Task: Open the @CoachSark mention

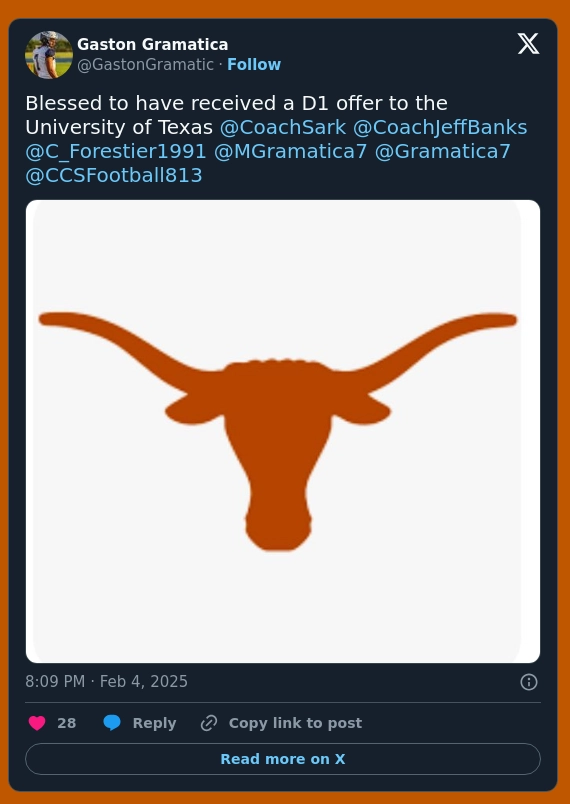Action: pyautogui.click(x=283, y=128)
